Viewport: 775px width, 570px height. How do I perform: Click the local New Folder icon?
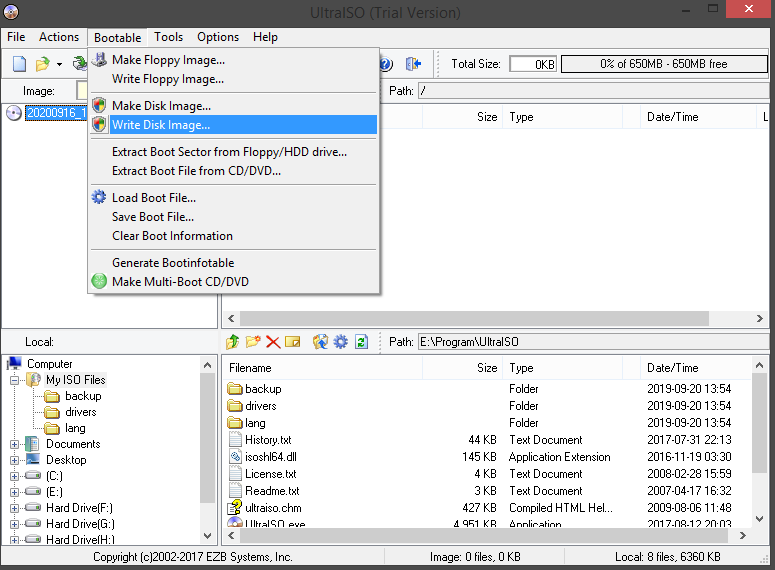click(x=253, y=342)
